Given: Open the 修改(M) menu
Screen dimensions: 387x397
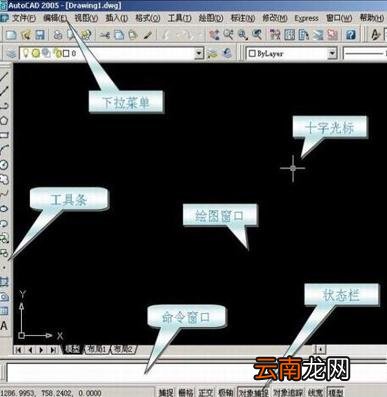Looking at the screenshot, I should (275, 18).
